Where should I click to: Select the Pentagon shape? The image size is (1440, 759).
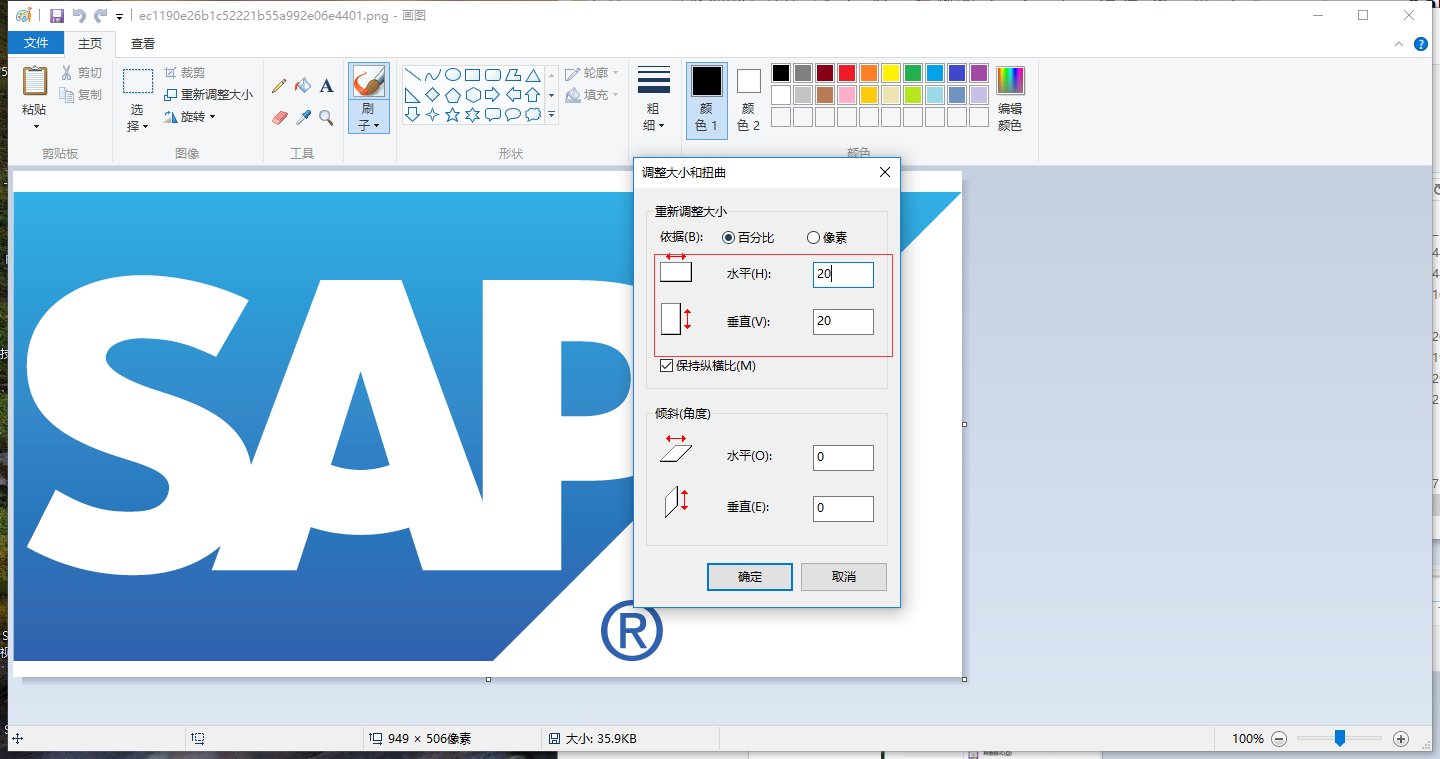452,95
